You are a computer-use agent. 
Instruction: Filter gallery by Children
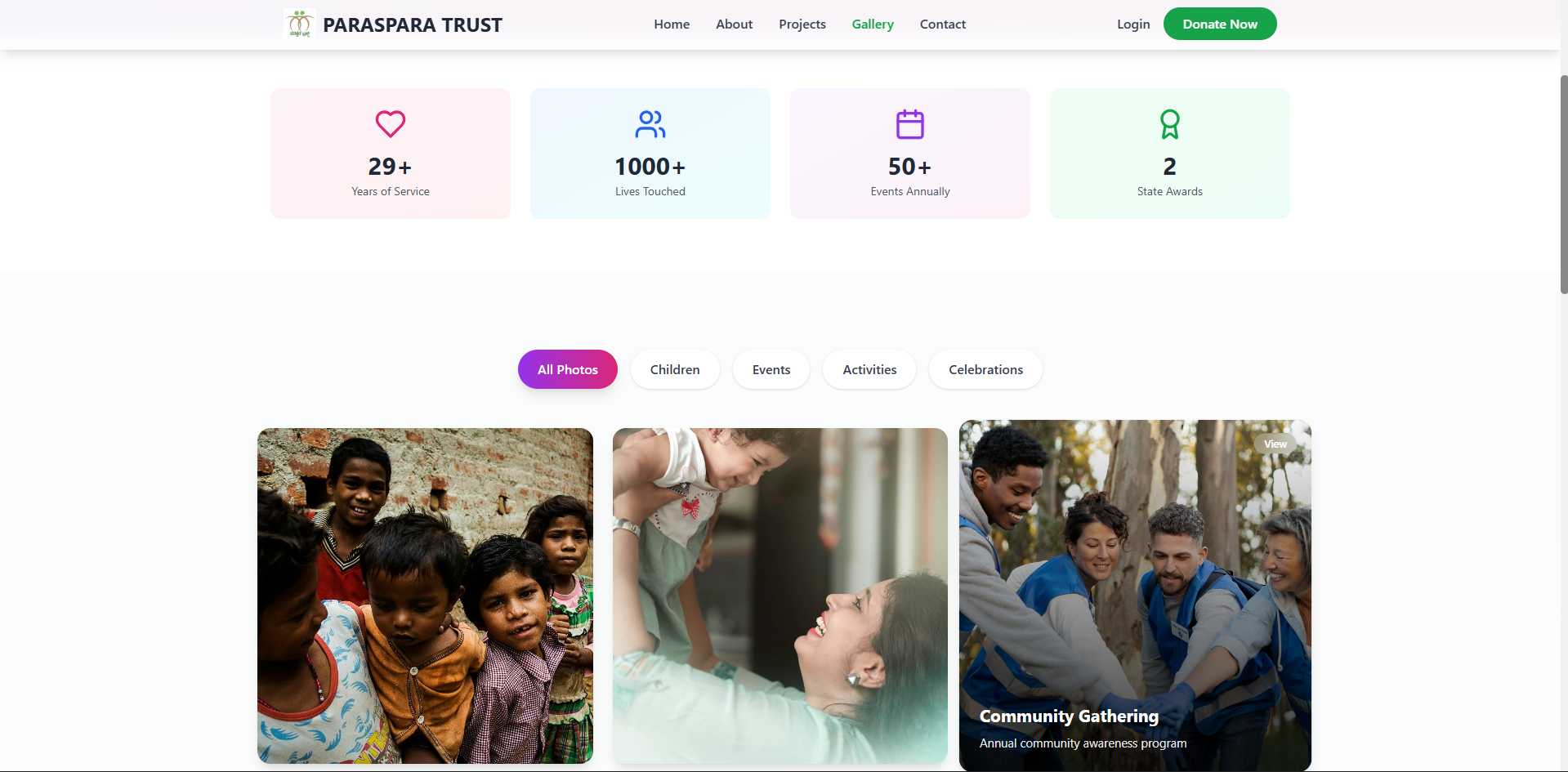(675, 370)
